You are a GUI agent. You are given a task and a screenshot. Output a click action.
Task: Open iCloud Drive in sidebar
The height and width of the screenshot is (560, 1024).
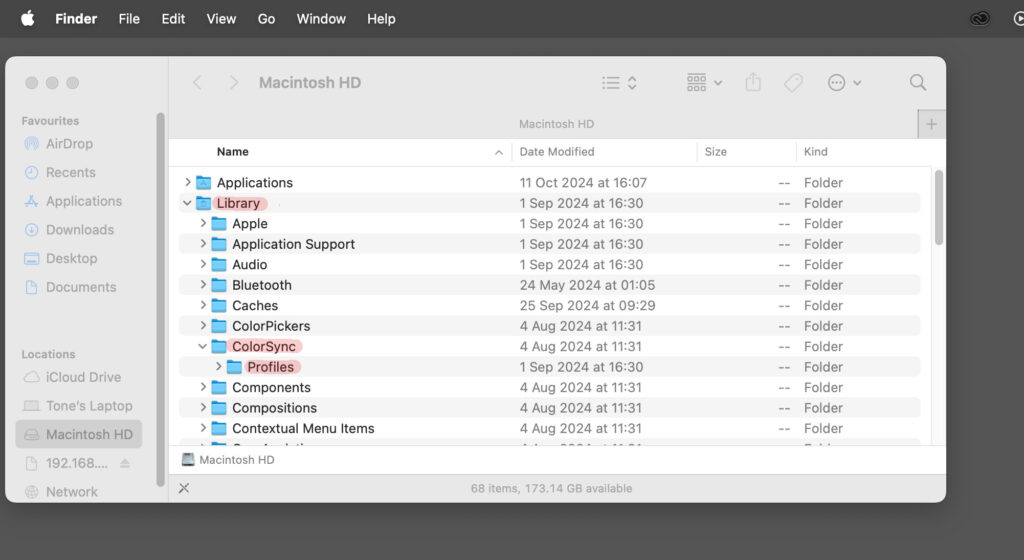click(x=72, y=377)
